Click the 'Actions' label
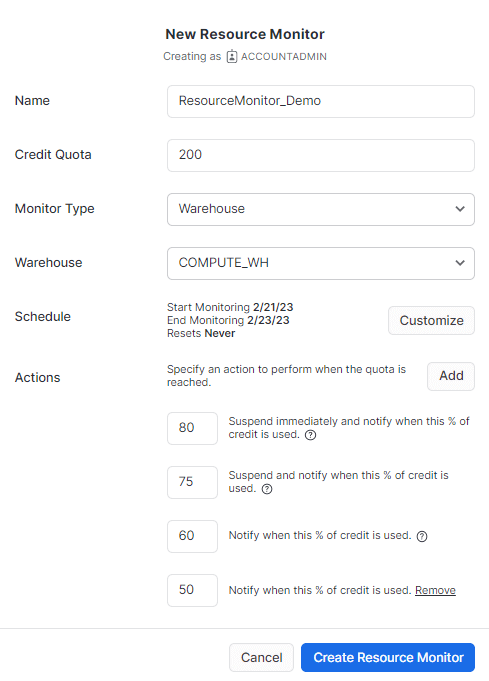This screenshot has width=489, height=681. [x=37, y=377]
